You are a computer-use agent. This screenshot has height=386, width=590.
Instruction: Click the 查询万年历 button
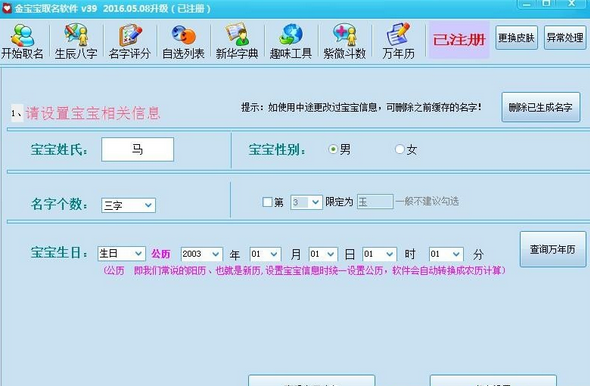553,249
